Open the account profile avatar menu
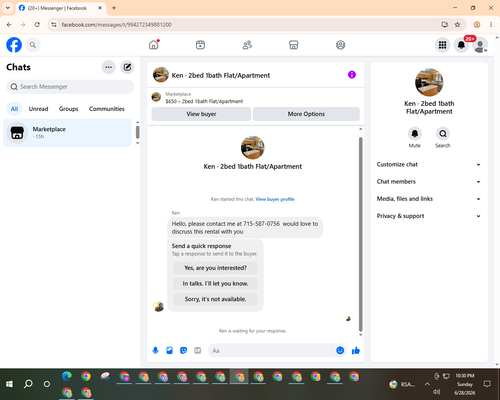The width and height of the screenshot is (500, 400). pos(480,45)
